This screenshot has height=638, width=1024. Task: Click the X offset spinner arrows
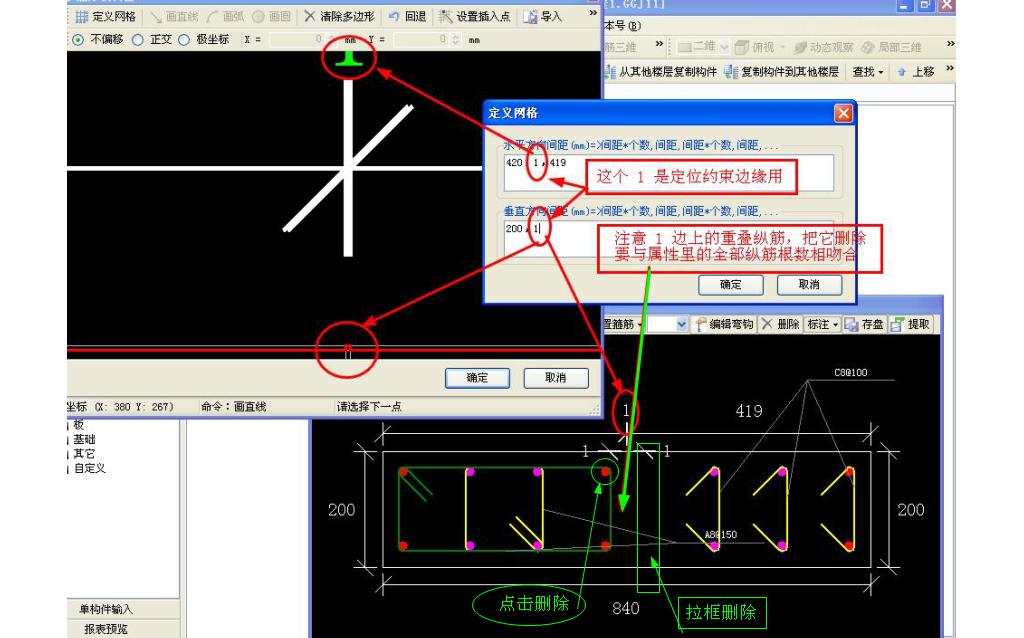pyautogui.click(x=332, y=40)
